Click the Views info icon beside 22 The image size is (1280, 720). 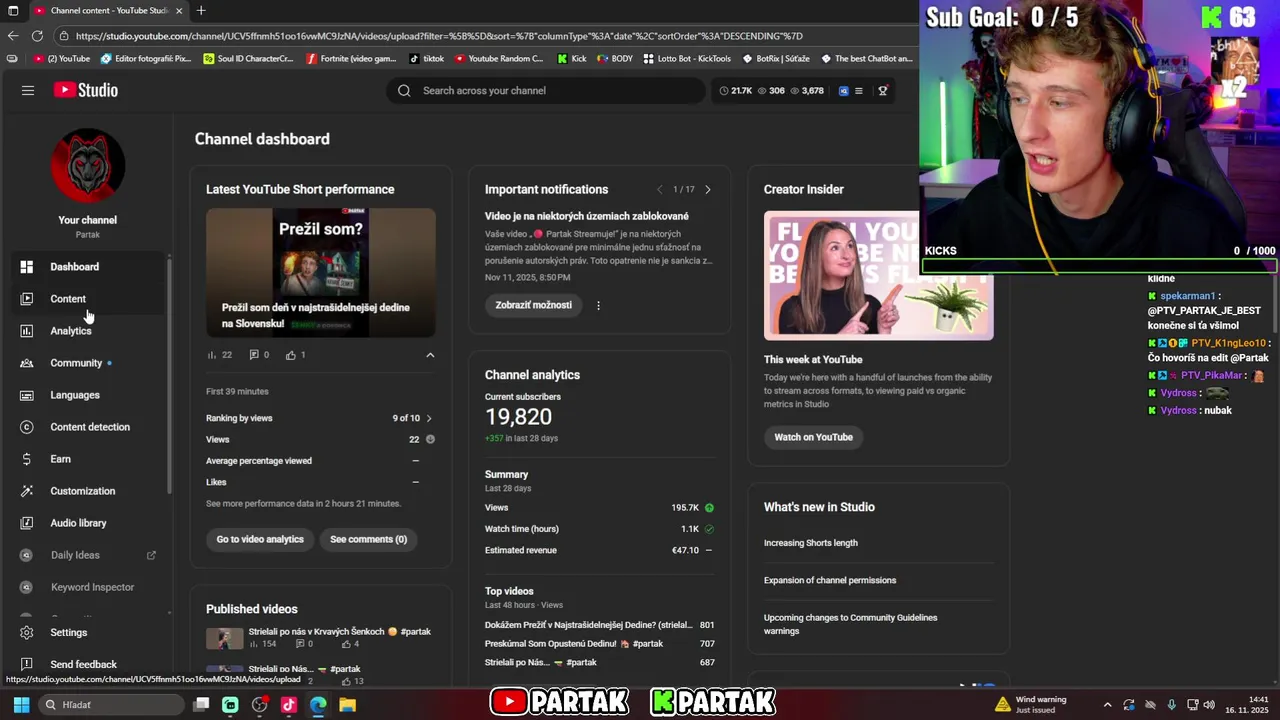coord(430,439)
